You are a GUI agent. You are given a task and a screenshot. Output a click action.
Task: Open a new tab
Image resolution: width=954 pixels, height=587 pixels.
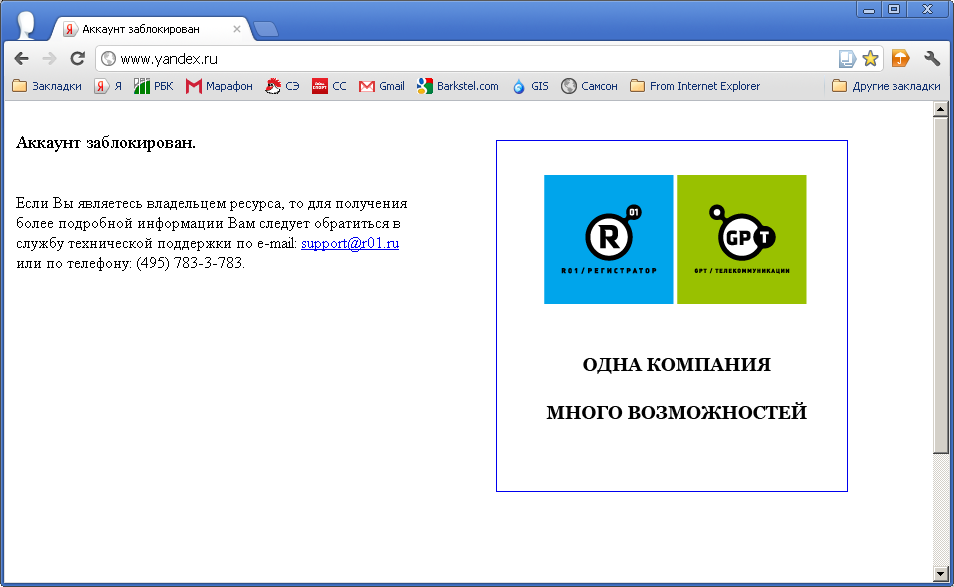click(x=265, y=29)
